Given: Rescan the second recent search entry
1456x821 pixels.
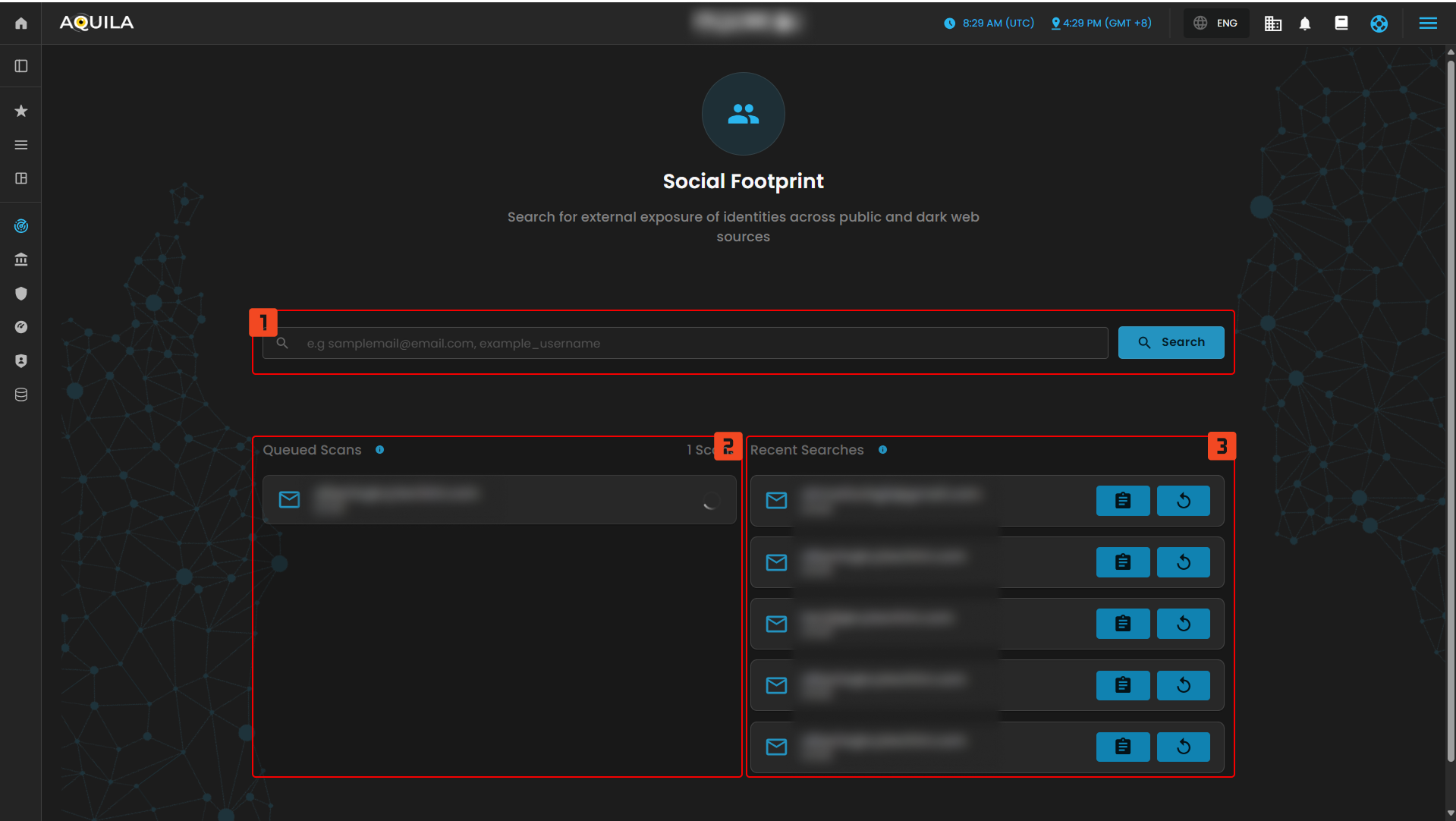Looking at the screenshot, I should tap(1183, 562).
